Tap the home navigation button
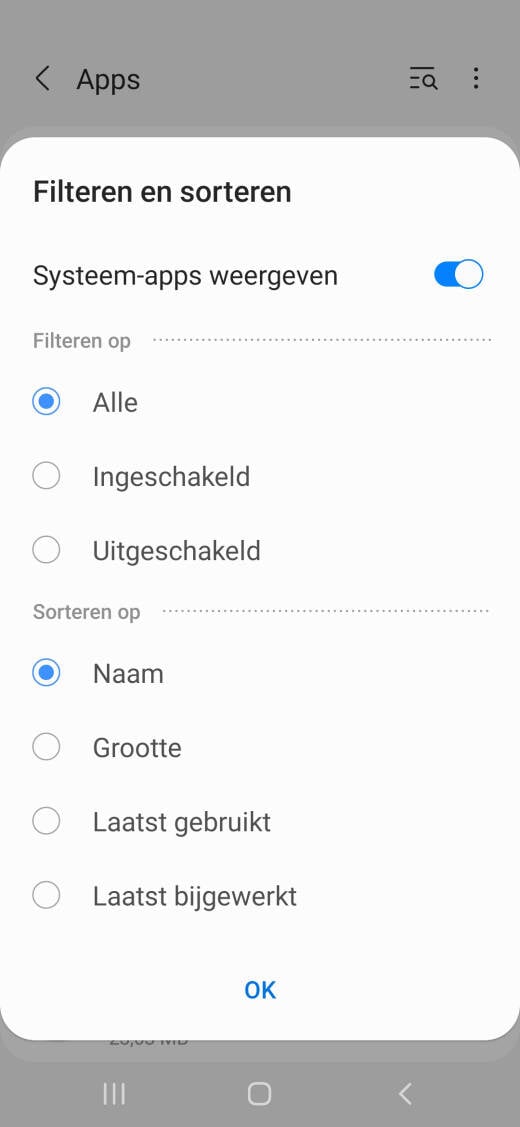Image resolution: width=520 pixels, height=1127 pixels. pos(260,1094)
